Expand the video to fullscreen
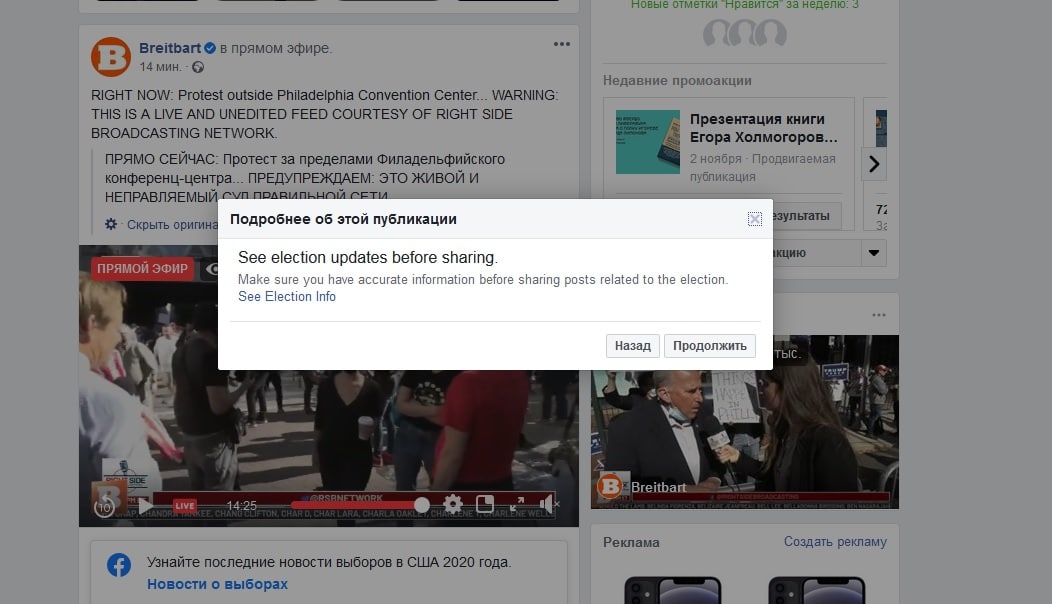Viewport: 1052px width, 604px height. coord(517,504)
